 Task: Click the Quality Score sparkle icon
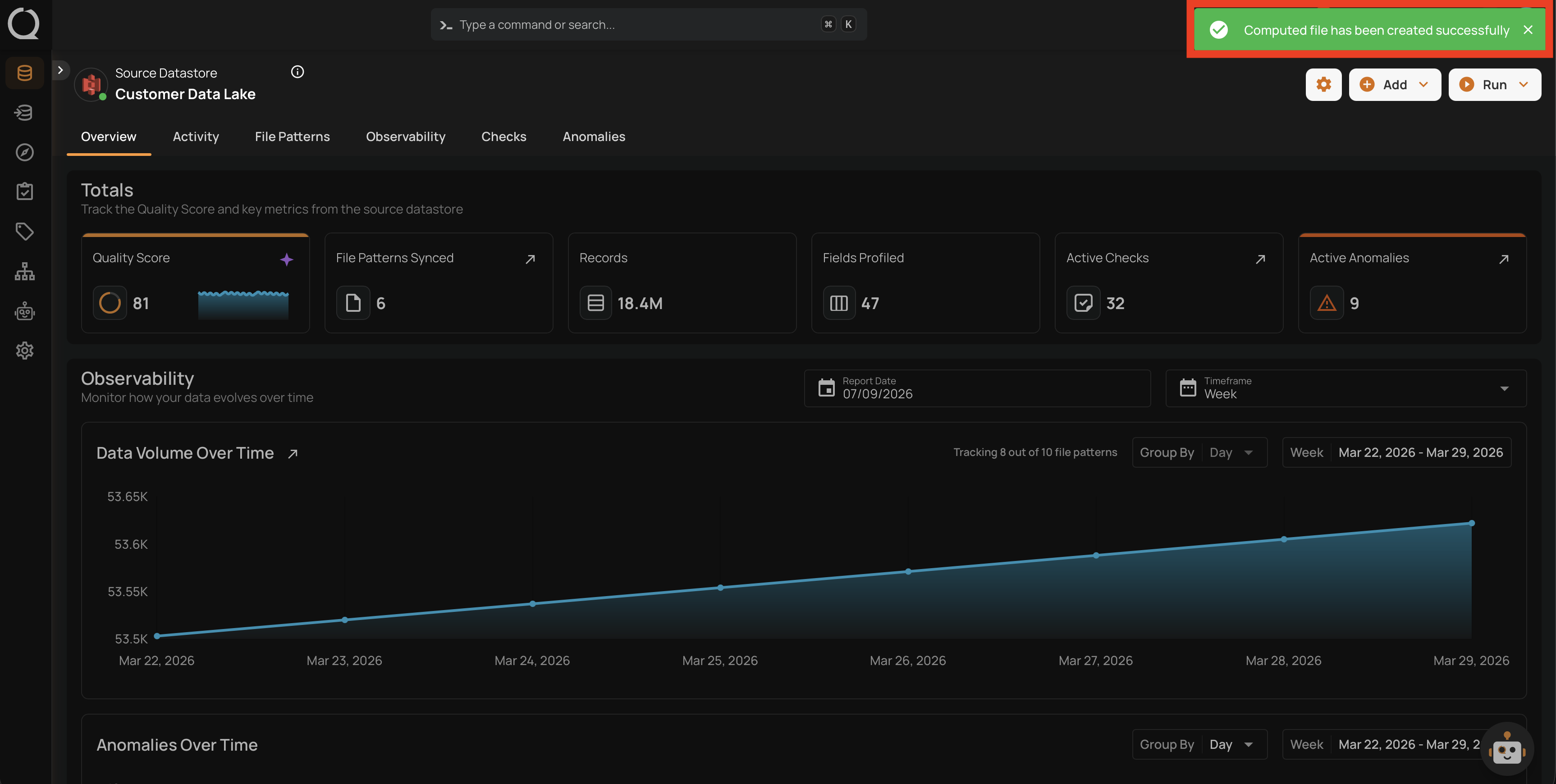pyautogui.click(x=286, y=259)
